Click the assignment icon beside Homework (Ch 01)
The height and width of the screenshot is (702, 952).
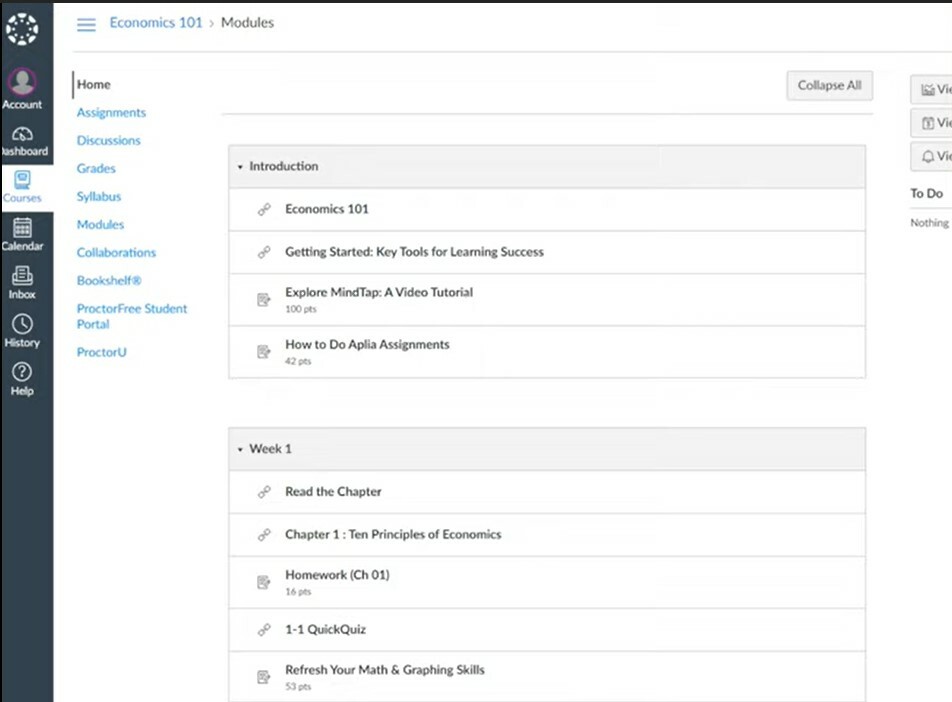(x=264, y=581)
